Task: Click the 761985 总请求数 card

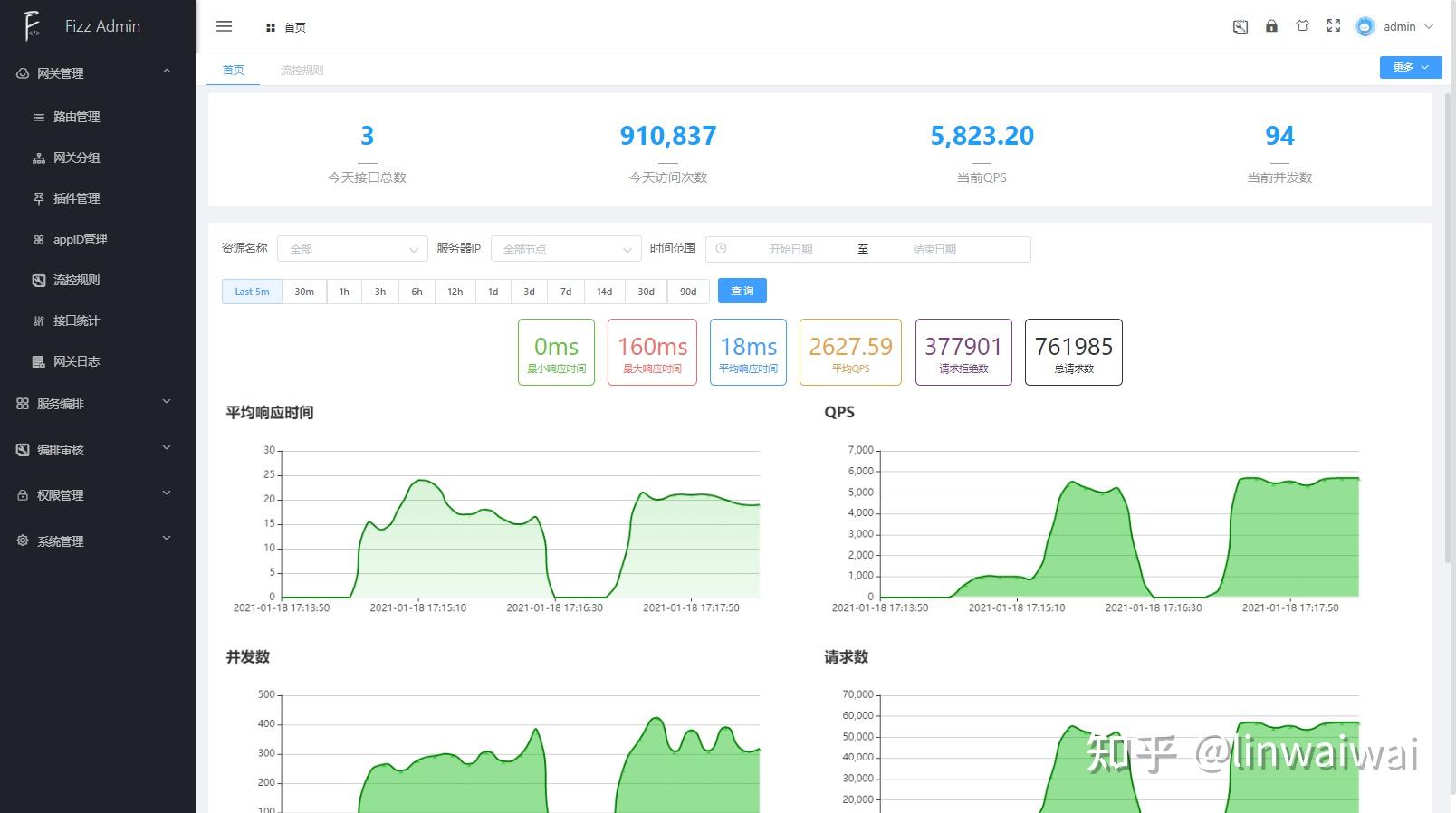Action: [x=1074, y=352]
